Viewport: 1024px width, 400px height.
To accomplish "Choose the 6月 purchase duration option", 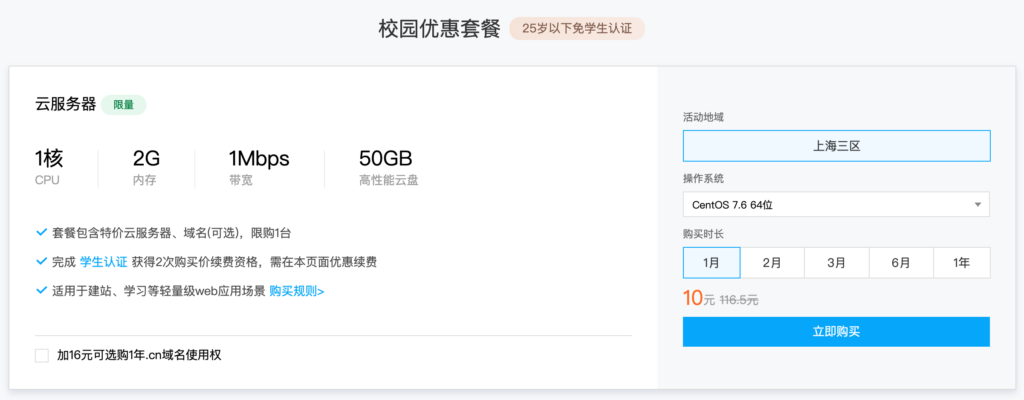I will tap(901, 263).
